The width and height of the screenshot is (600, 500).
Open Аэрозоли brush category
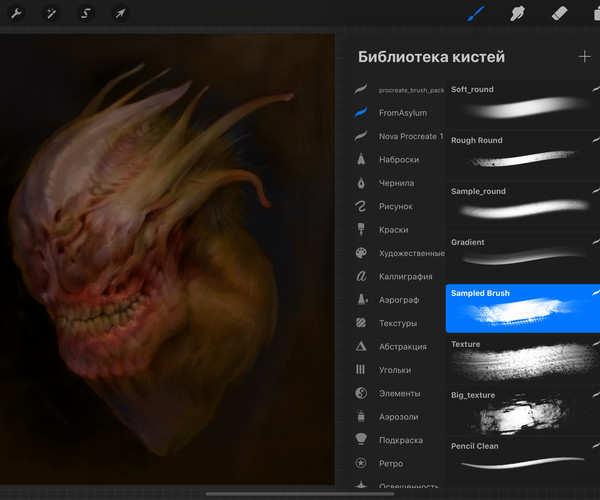click(398, 416)
